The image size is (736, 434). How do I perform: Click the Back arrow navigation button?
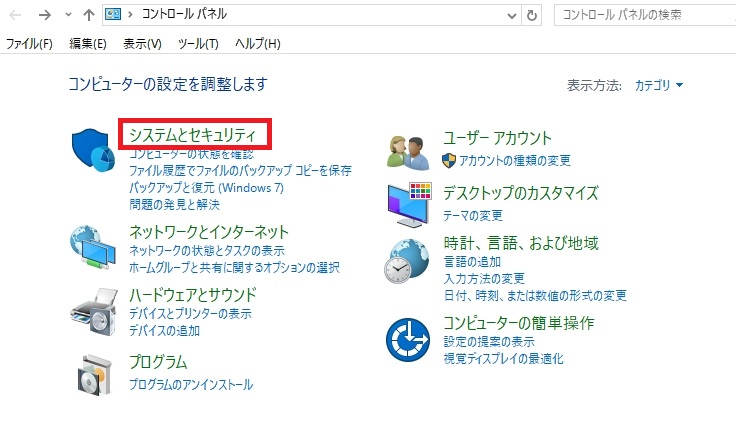15,15
